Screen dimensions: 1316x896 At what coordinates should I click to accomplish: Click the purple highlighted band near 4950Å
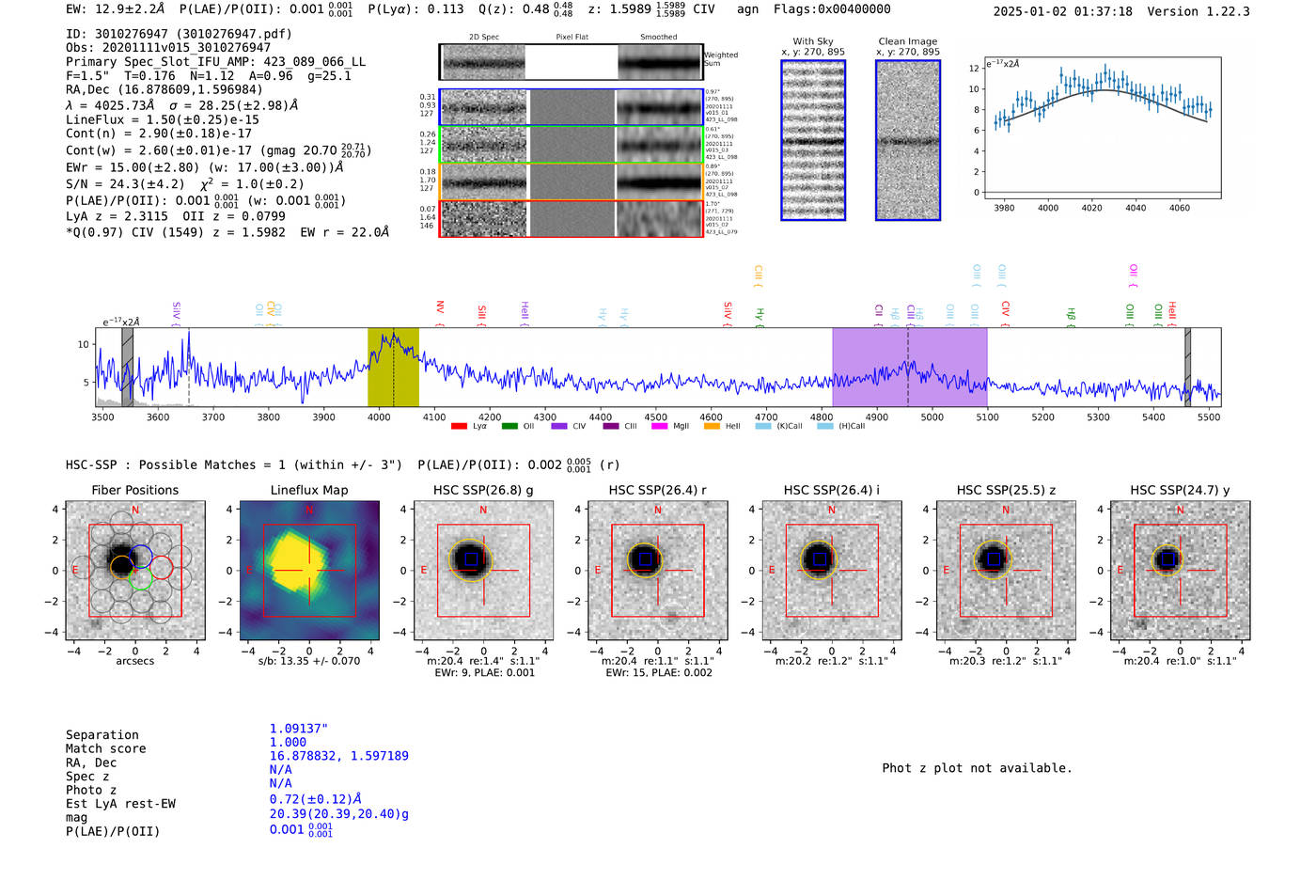(910, 367)
